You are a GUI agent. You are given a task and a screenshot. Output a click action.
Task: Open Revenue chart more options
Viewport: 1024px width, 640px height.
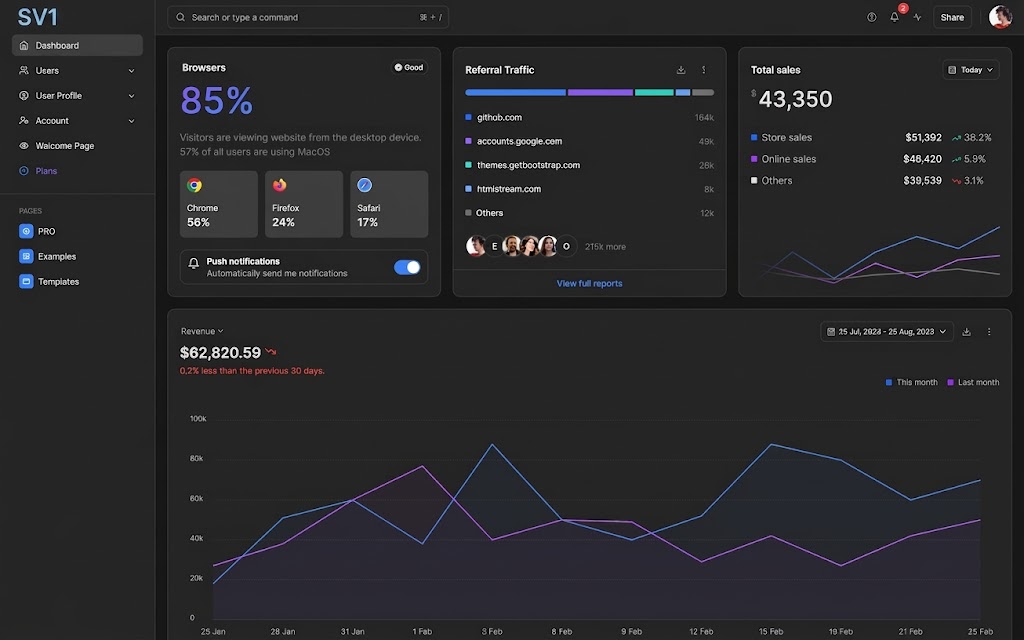click(x=989, y=332)
